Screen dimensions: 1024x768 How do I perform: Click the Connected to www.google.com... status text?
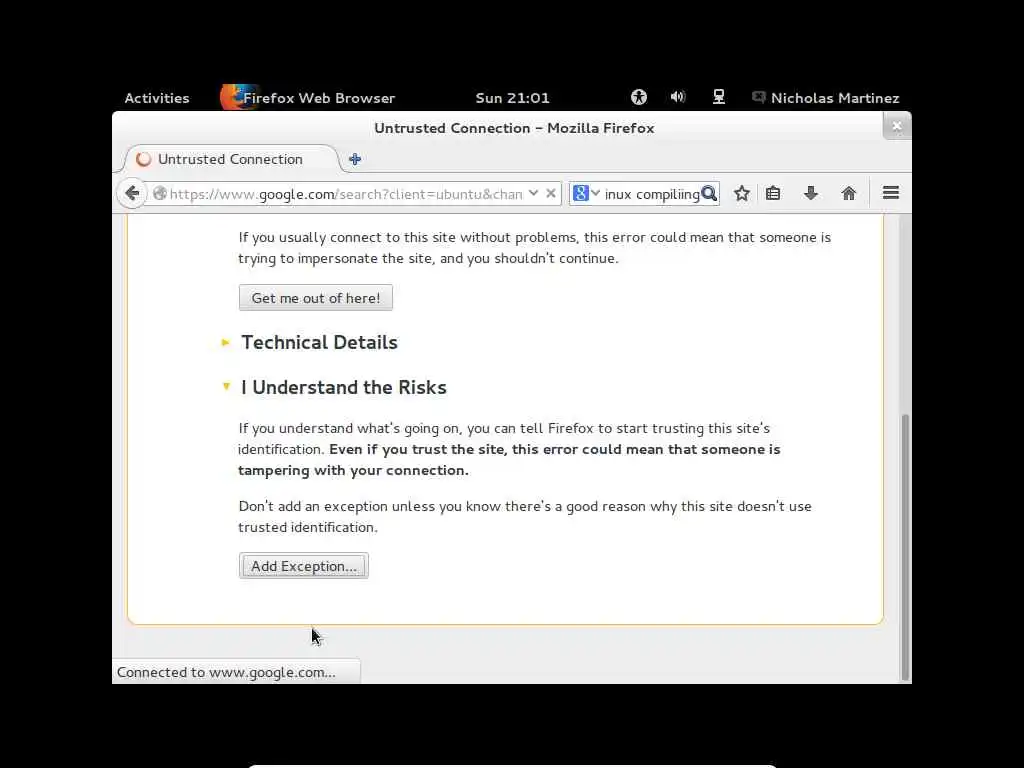point(226,672)
